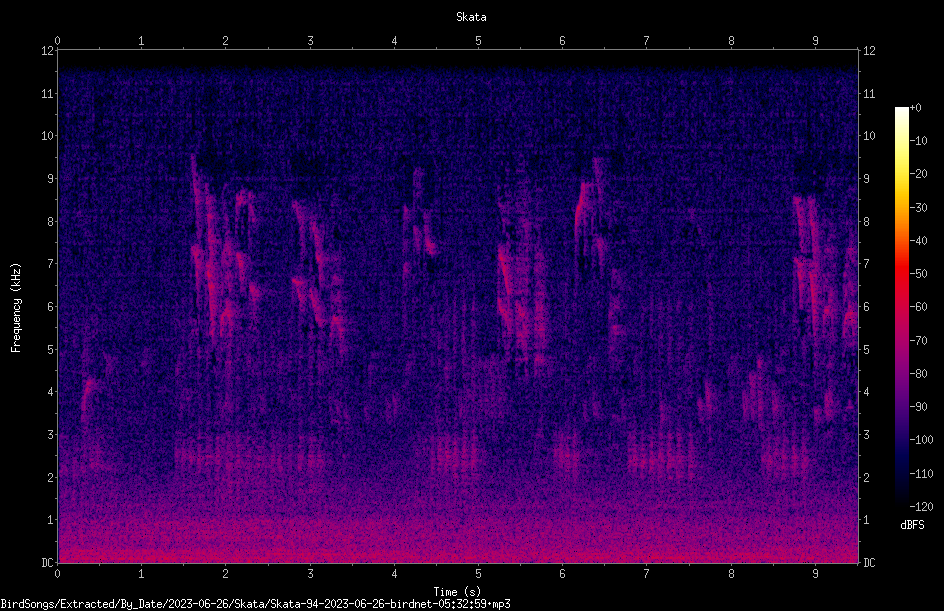The width and height of the screenshot is (944, 611).
Task: Click the "-90" colorbar label
Action: pos(918,407)
